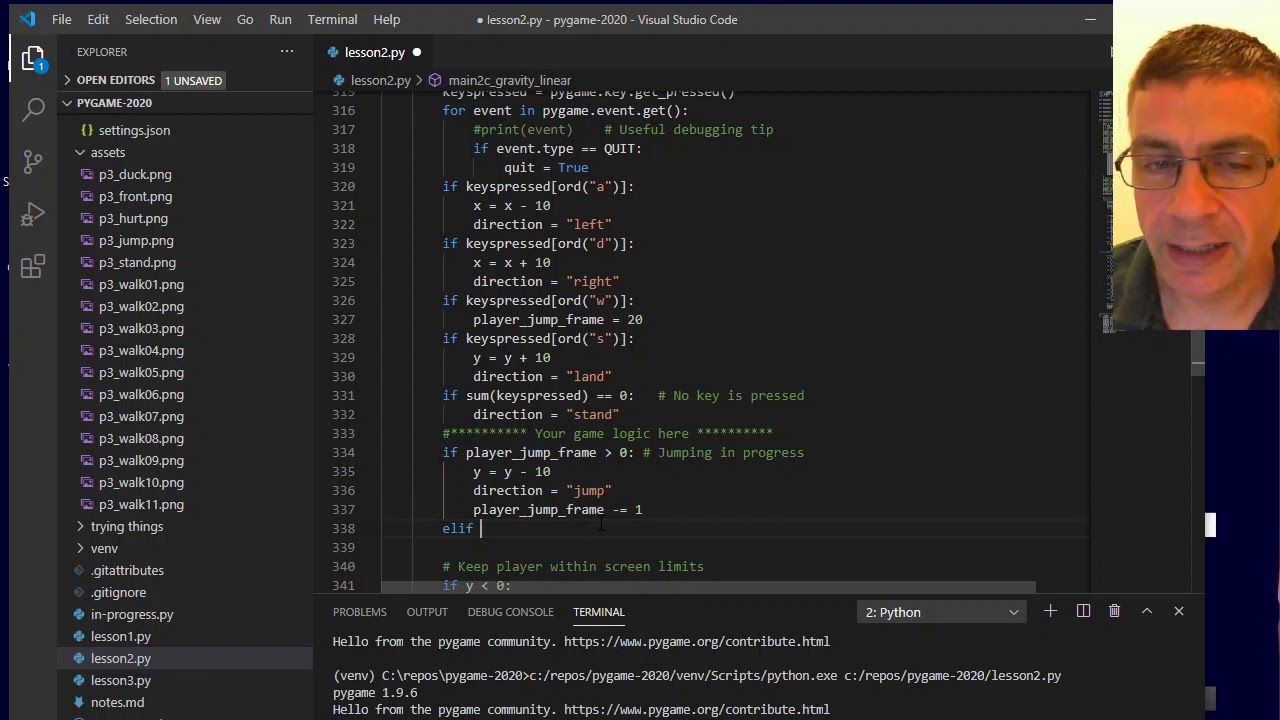Kill terminal with trash icon
This screenshot has width=1280, height=720.
pyautogui.click(x=1115, y=611)
